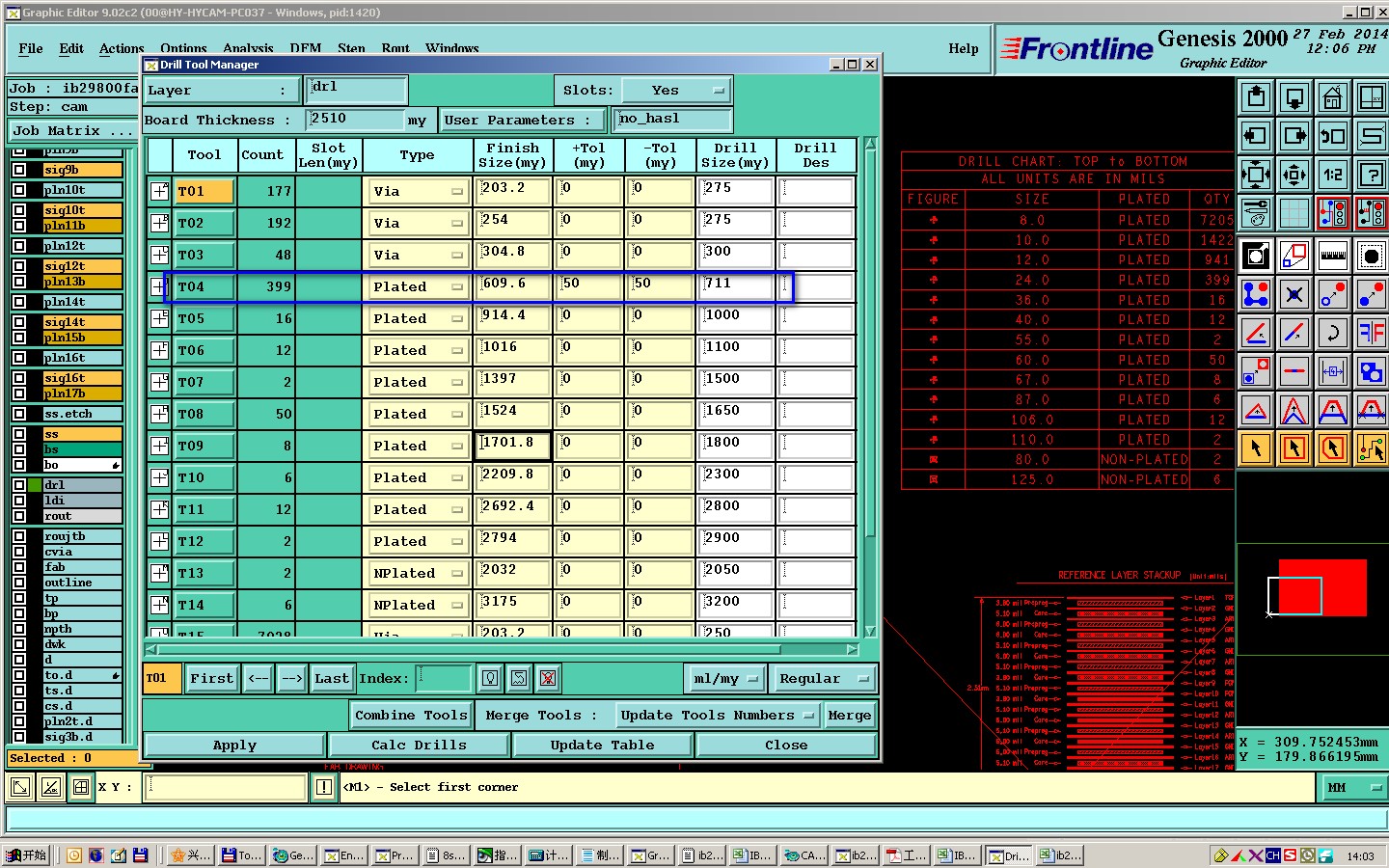Click the drill table horizontal scrollbar

(502, 649)
